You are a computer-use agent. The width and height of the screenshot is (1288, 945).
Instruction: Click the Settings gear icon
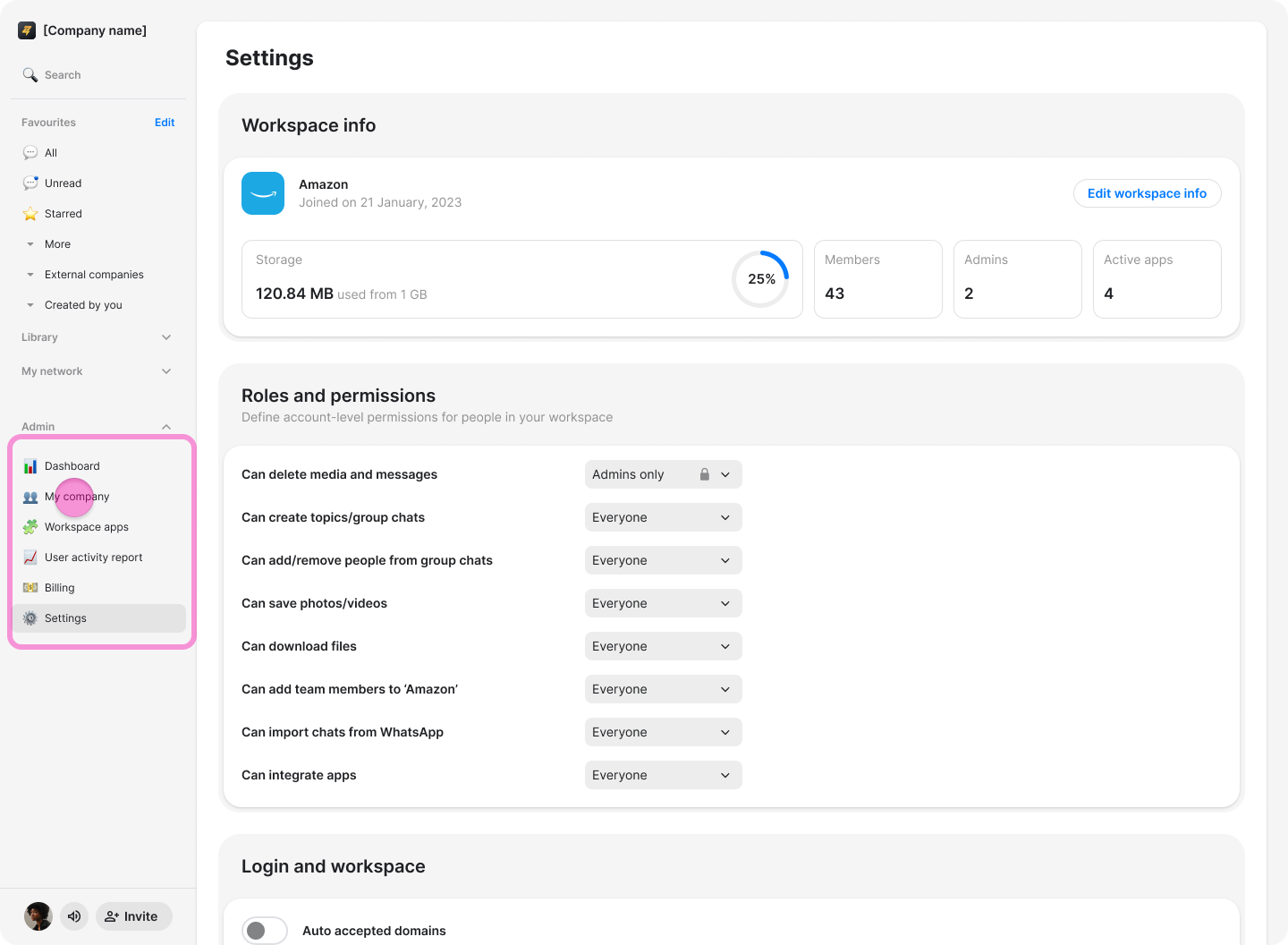point(30,618)
